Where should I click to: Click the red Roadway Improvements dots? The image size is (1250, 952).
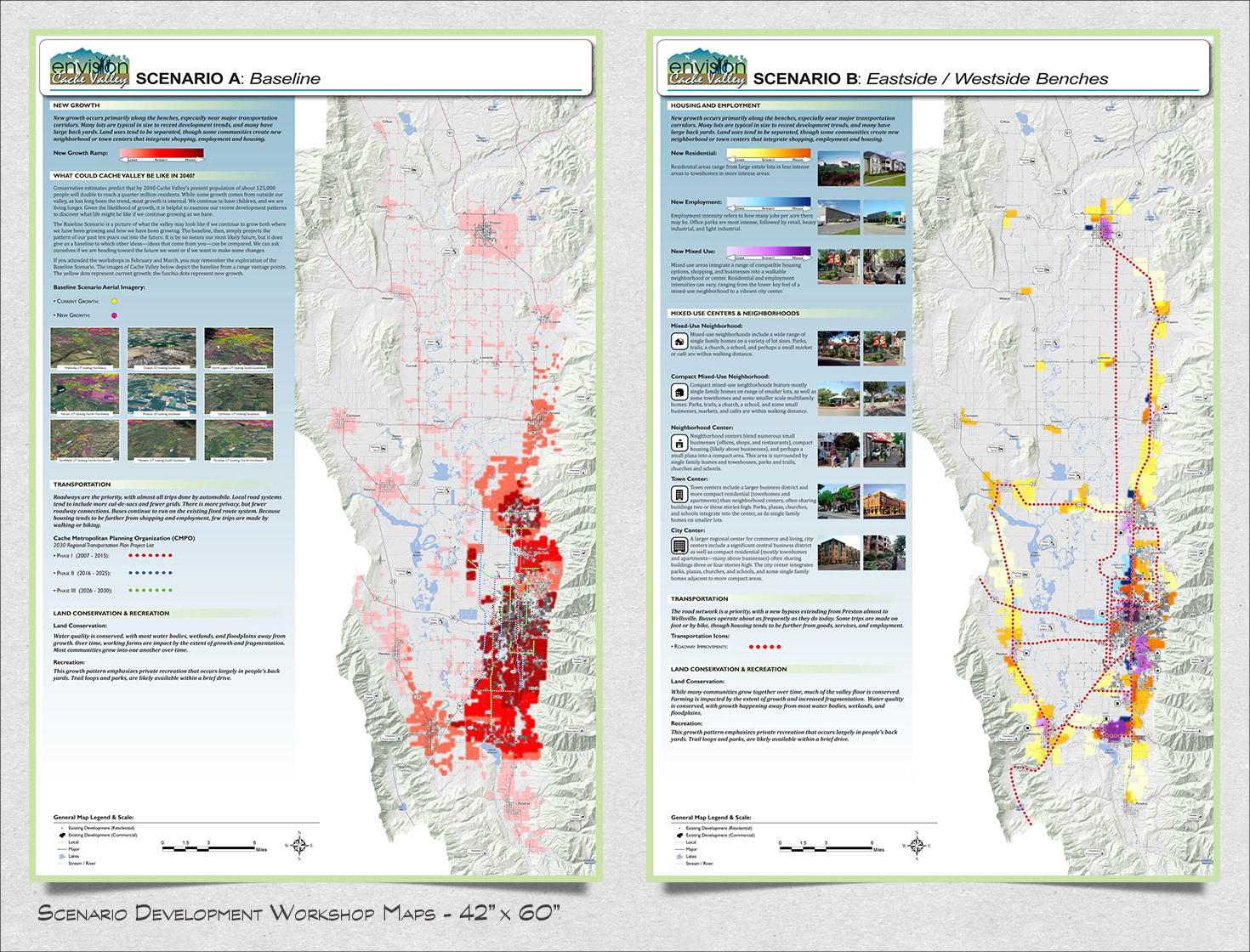coord(764,647)
